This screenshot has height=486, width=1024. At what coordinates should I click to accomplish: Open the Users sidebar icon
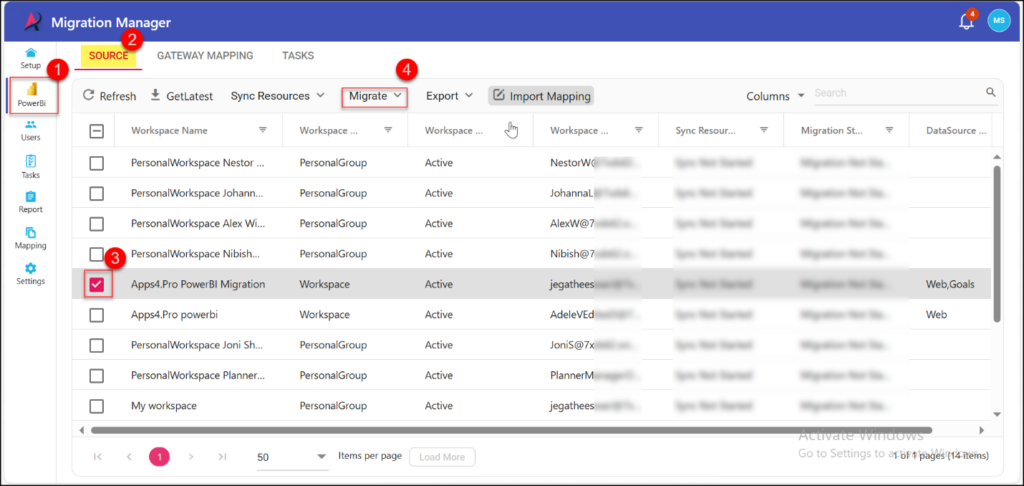31,125
